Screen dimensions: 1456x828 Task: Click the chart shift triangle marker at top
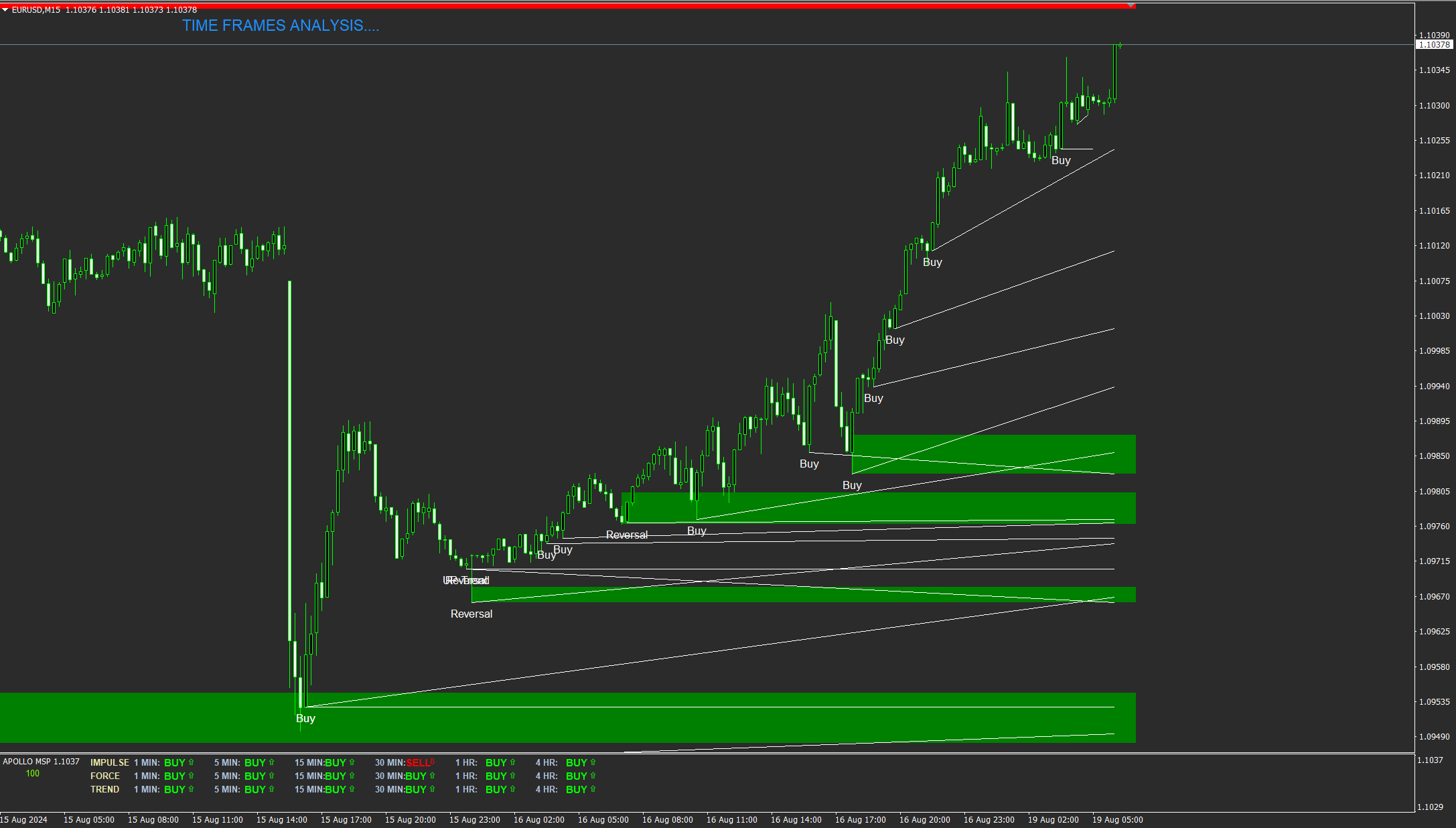1131,5
